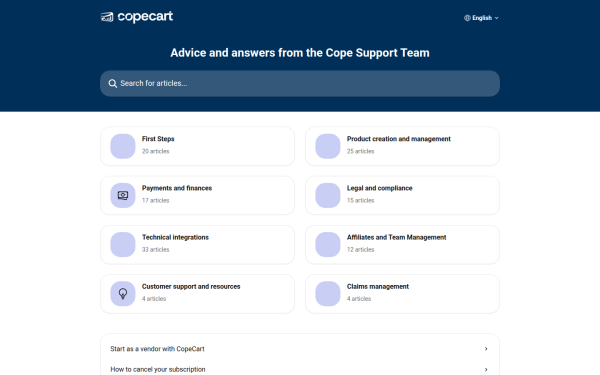Screen dimensions: 600x375
Task: Click the magnifier icon in search bar
Action: (112, 83)
